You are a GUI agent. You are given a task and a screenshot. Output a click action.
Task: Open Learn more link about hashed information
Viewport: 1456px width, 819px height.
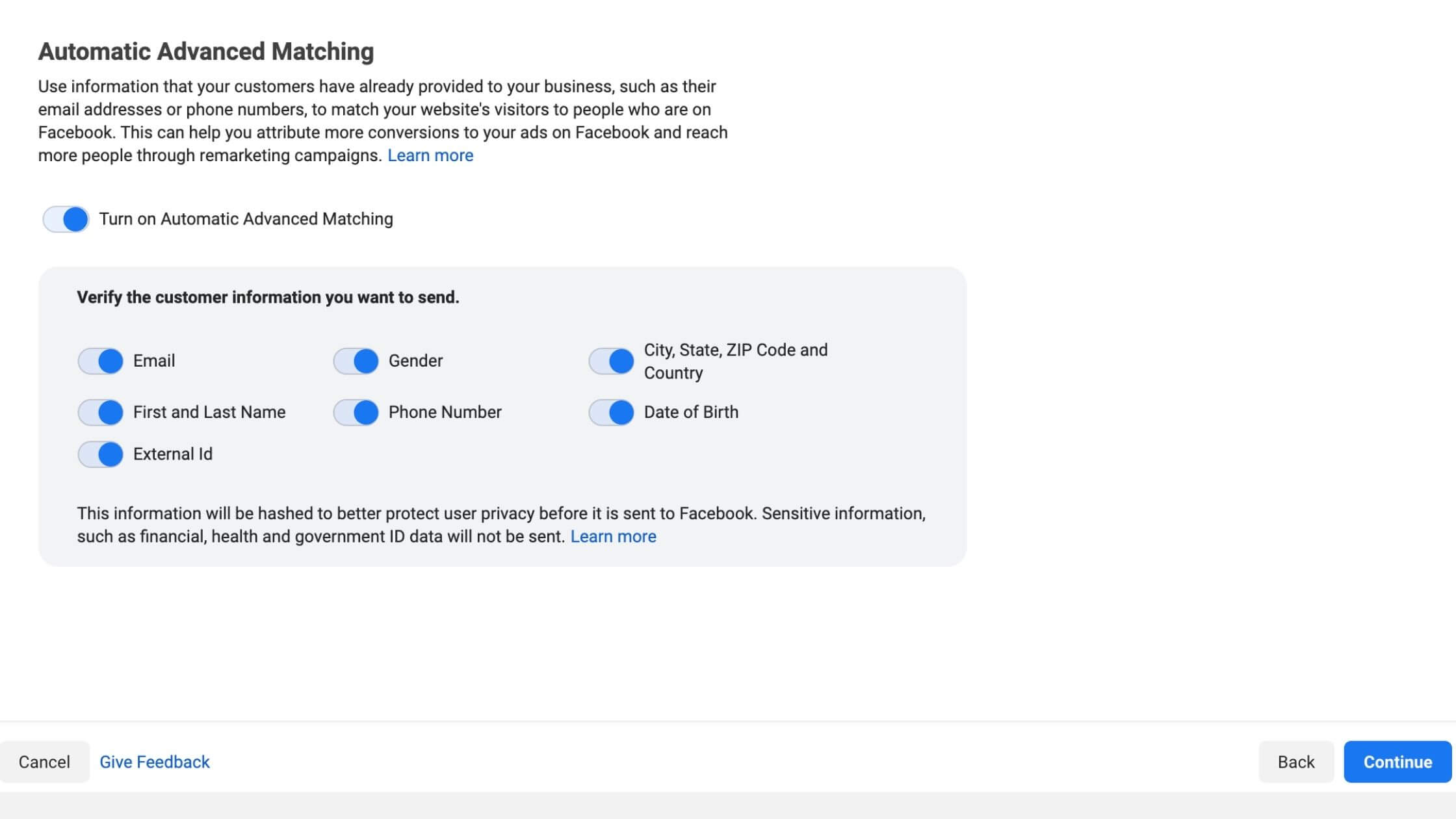coord(613,536)
